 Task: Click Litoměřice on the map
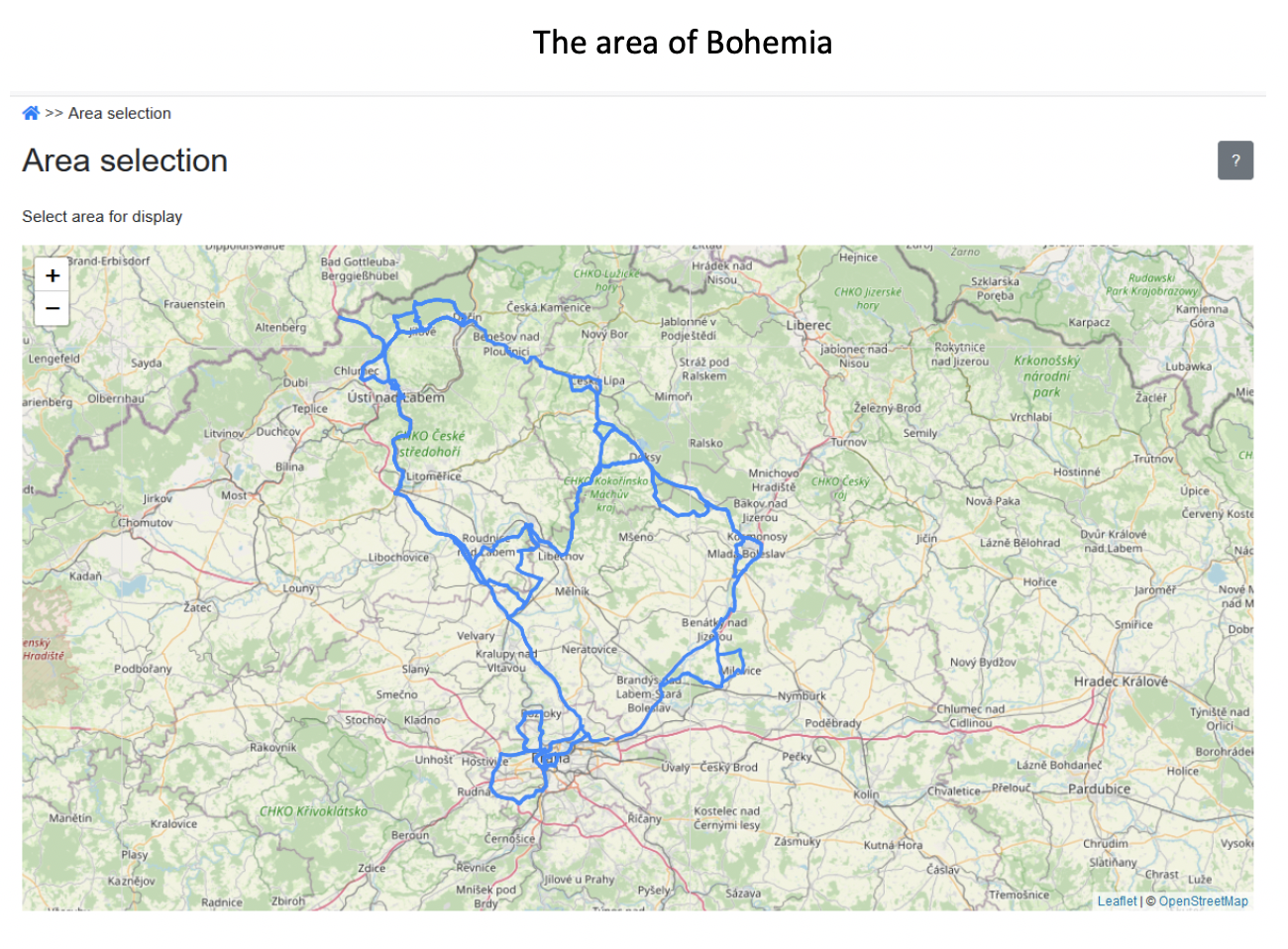point(433,476)
